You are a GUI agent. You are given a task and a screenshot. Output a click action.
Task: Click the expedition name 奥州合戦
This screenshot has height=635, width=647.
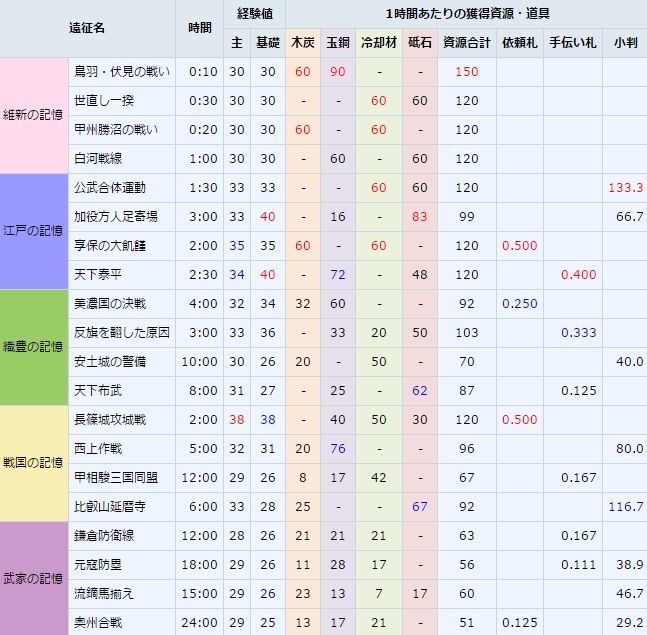click(x=98, y=622)
